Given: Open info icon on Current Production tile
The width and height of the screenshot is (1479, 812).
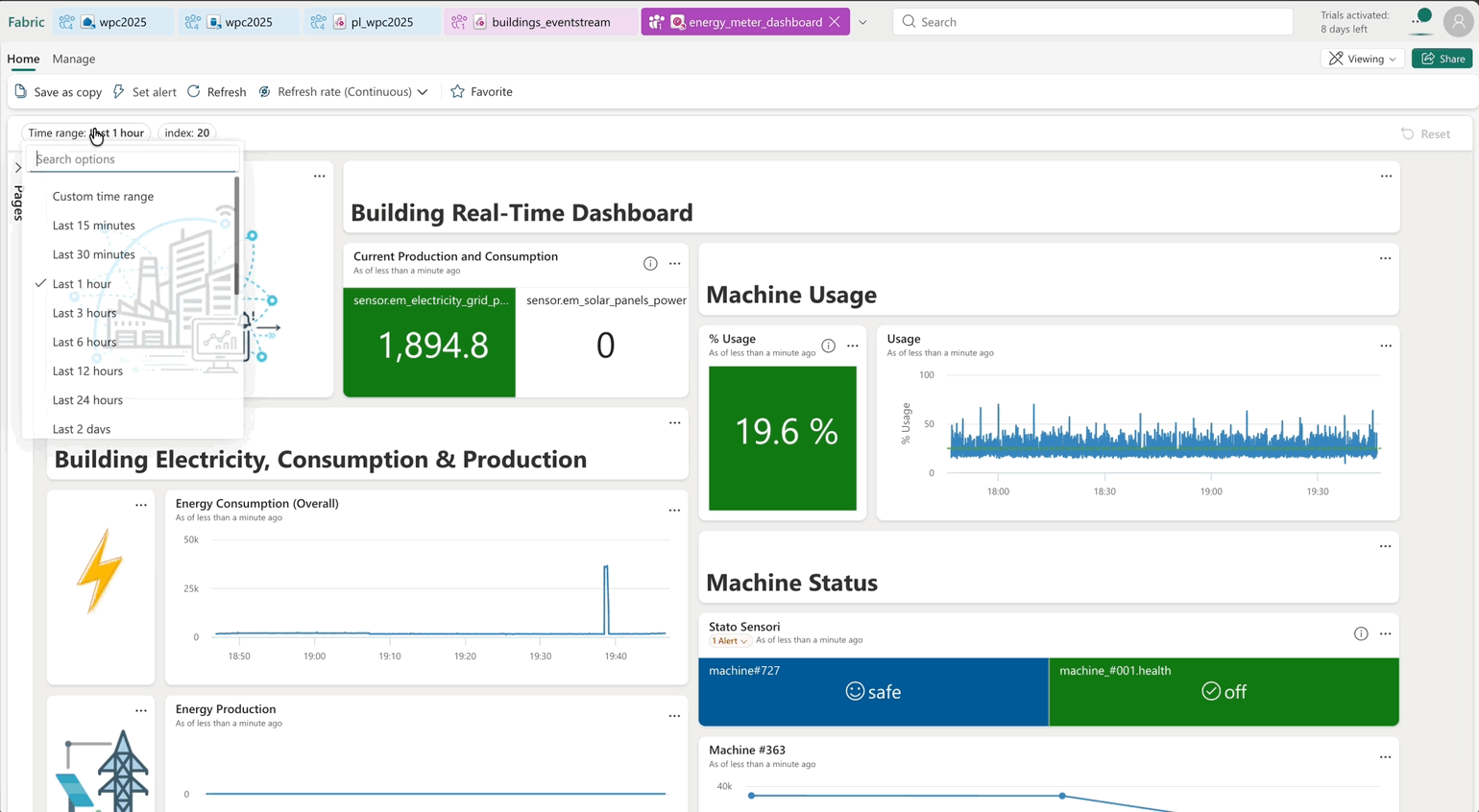Looking at the screenshot, I should point(650,263).
